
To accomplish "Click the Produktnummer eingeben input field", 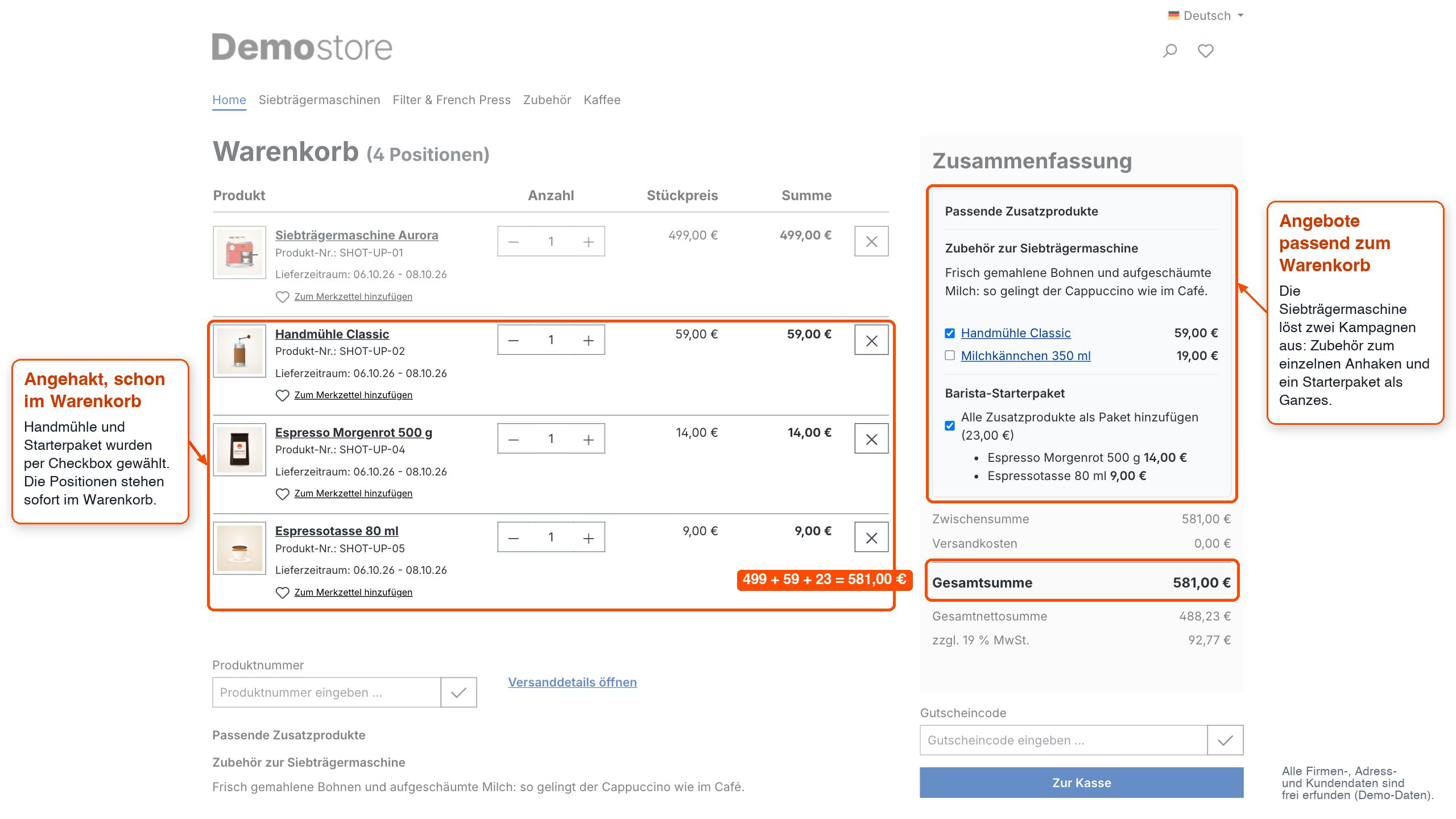I will [326, 692].
